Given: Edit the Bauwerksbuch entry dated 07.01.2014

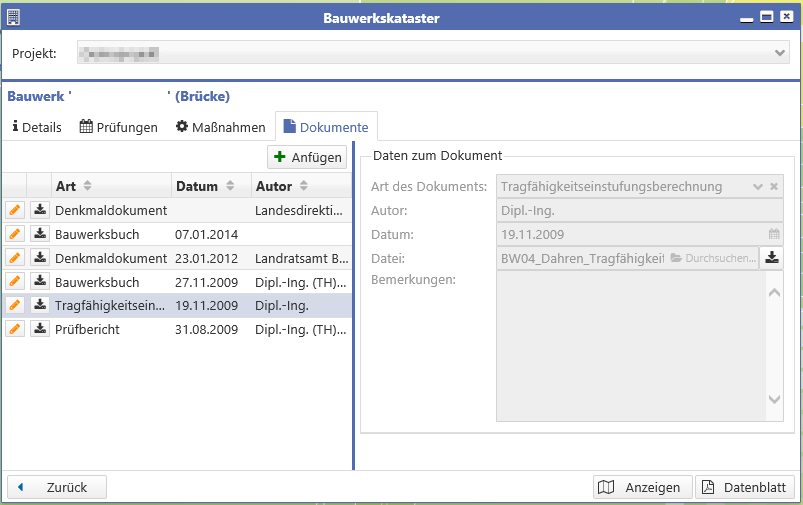Looking at the screenshot, I should pyautogui.click(x=15, y=233).
